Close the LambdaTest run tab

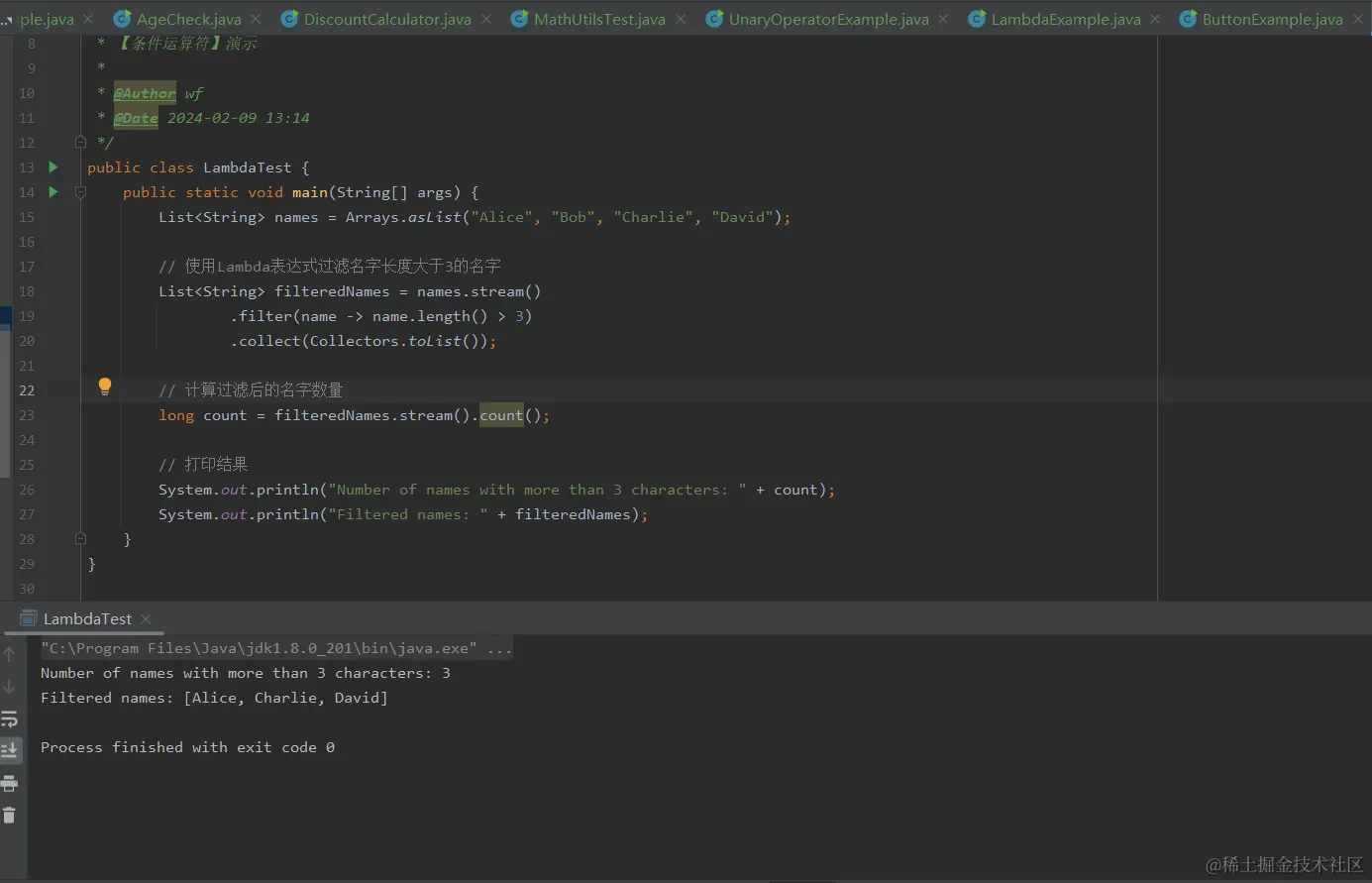tap(146, 618)
